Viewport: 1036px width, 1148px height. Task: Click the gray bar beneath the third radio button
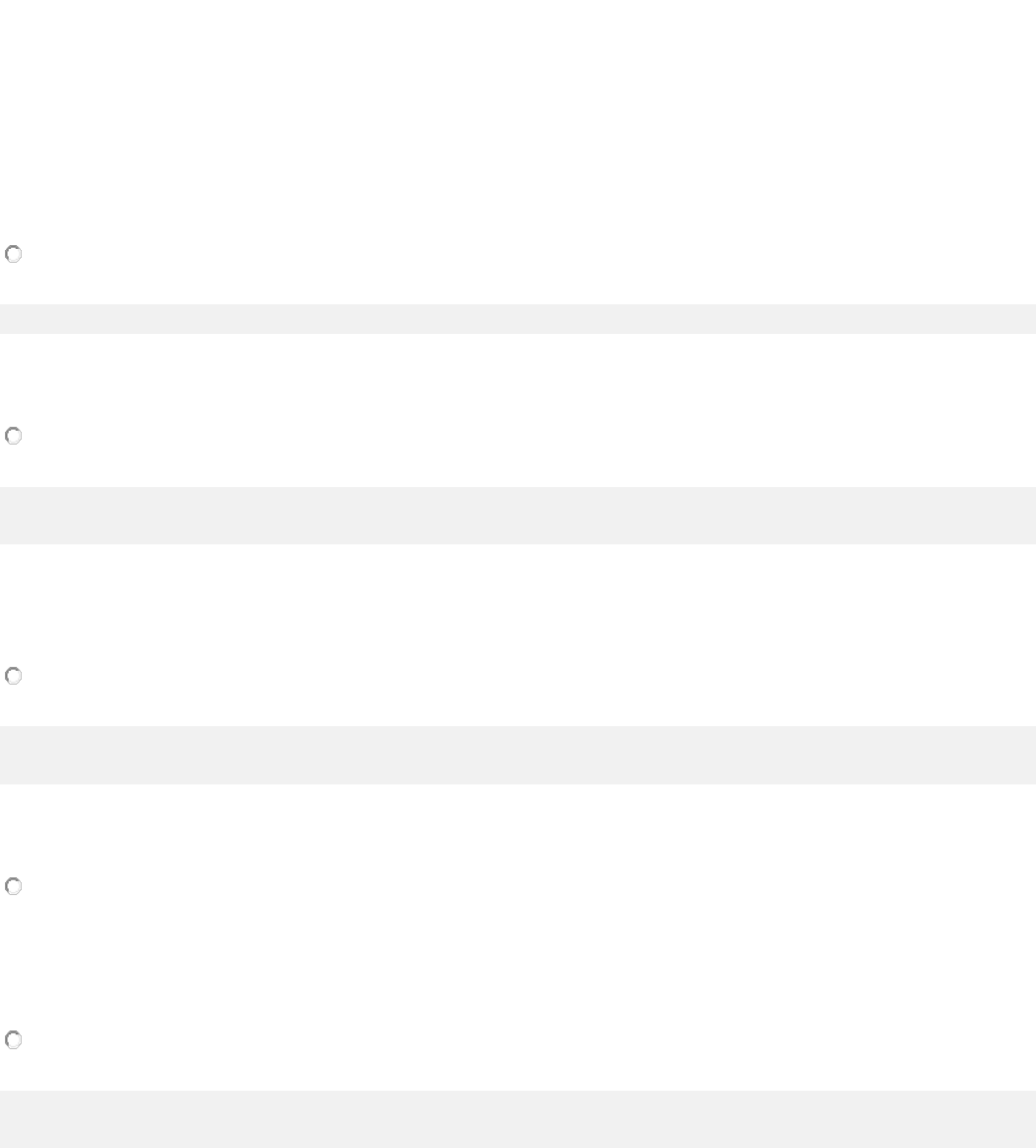tap(518, 755)
